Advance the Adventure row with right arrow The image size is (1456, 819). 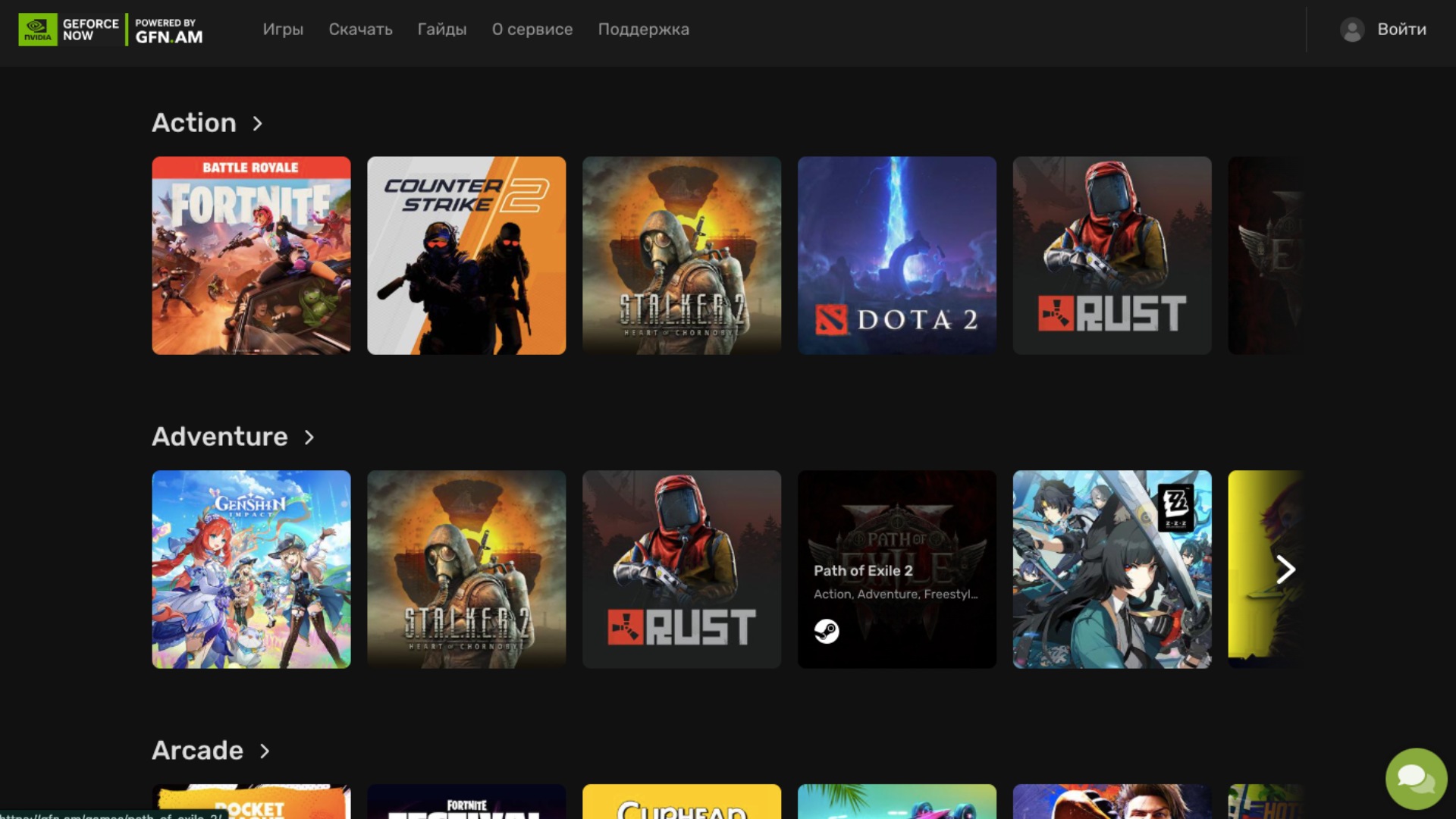click(1285, 570)
